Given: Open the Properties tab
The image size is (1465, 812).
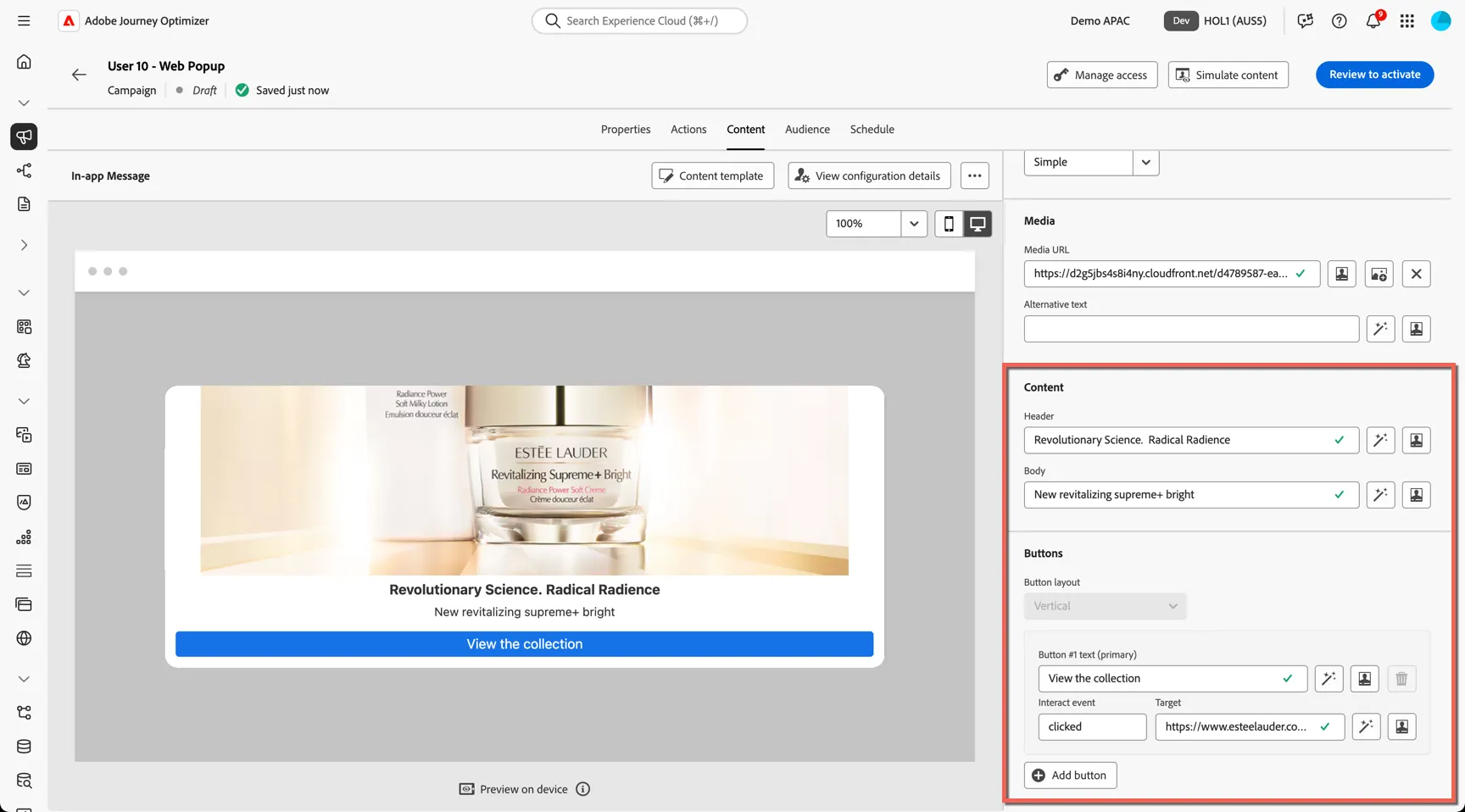Looking at the screenshot, I should (626, 130).
